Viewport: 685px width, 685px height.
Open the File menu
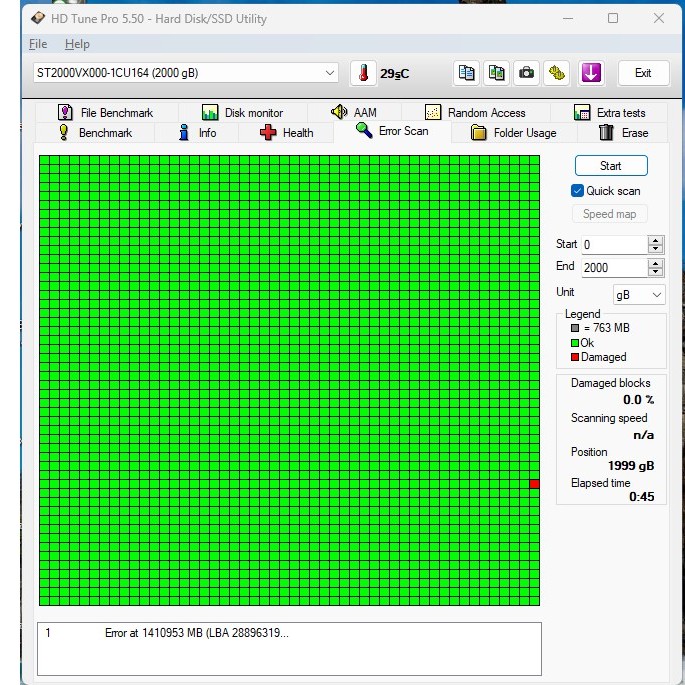click(38, 44)
